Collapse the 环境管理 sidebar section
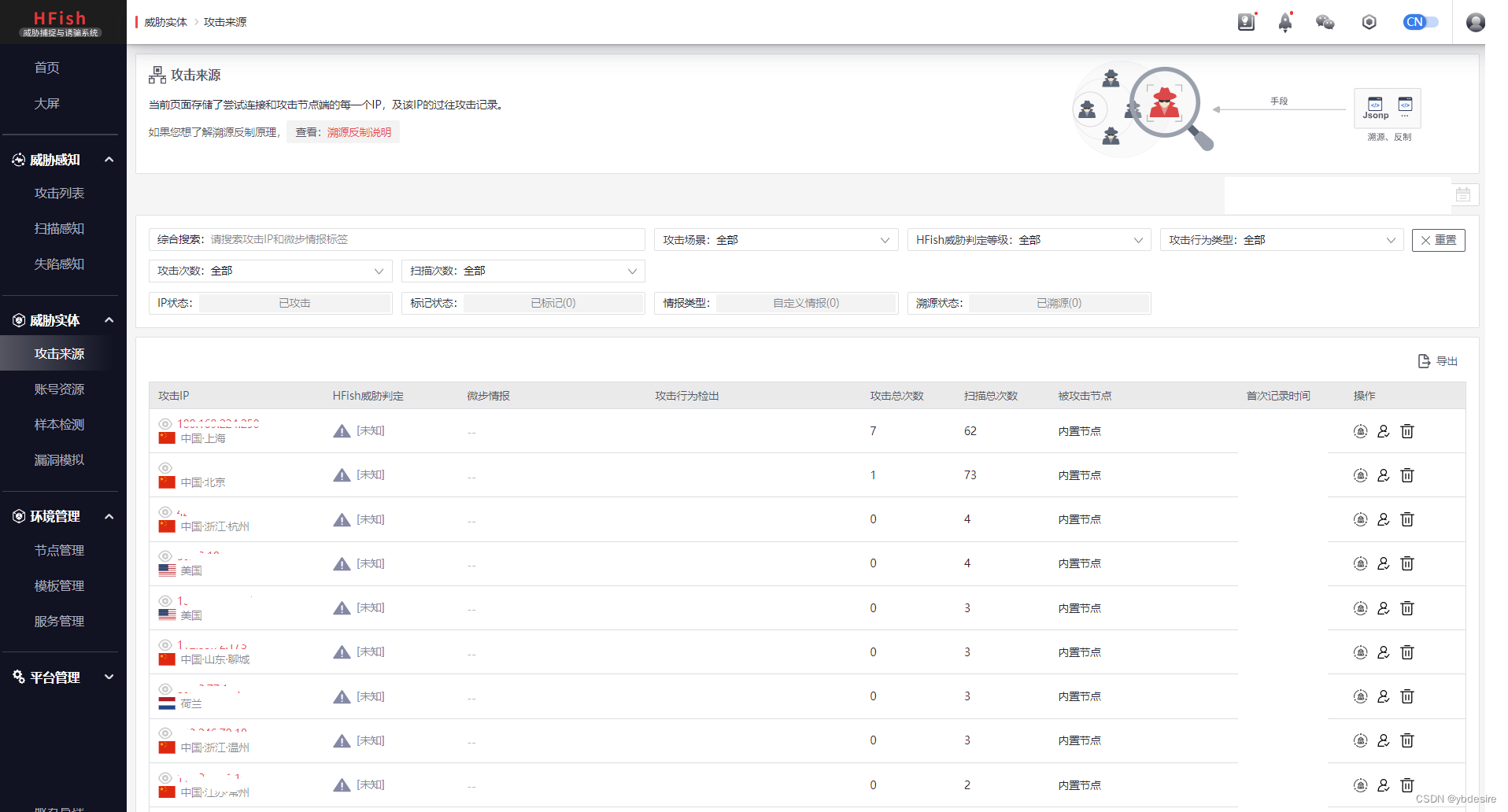This screenshot has height=812, width=1508. pos(109,516)
